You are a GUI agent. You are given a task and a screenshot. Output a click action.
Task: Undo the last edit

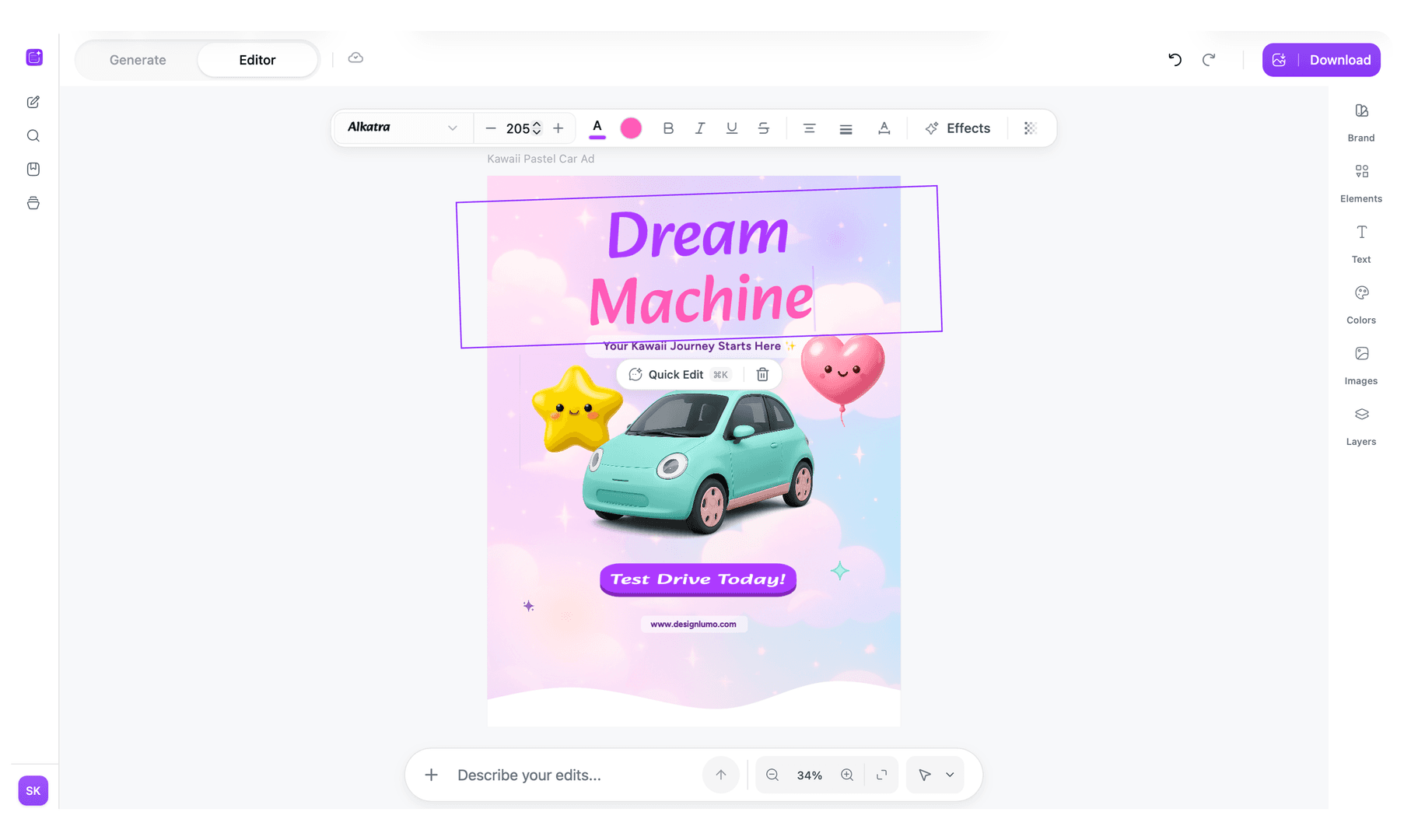tap(1175, 60)
